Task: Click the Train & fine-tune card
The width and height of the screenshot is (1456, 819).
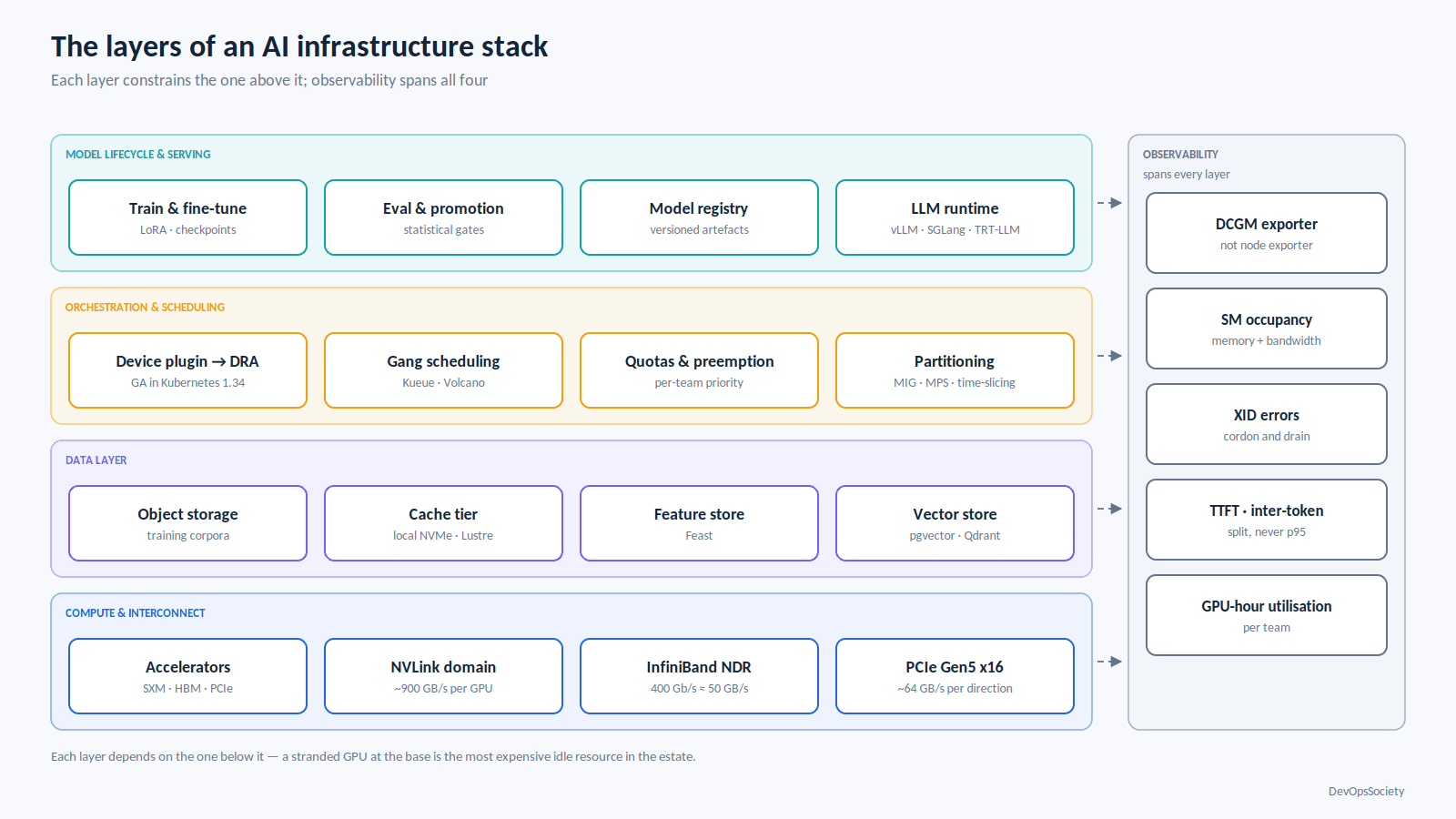Action: tap(187, 217)
